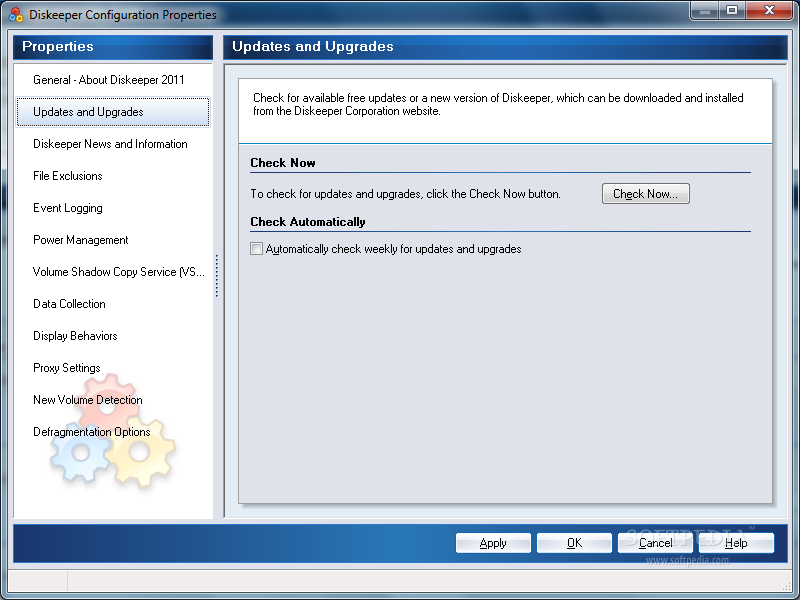Screen dimensions: 800x600
Task: Apply the configuration changes
Action: click(493, 543)
